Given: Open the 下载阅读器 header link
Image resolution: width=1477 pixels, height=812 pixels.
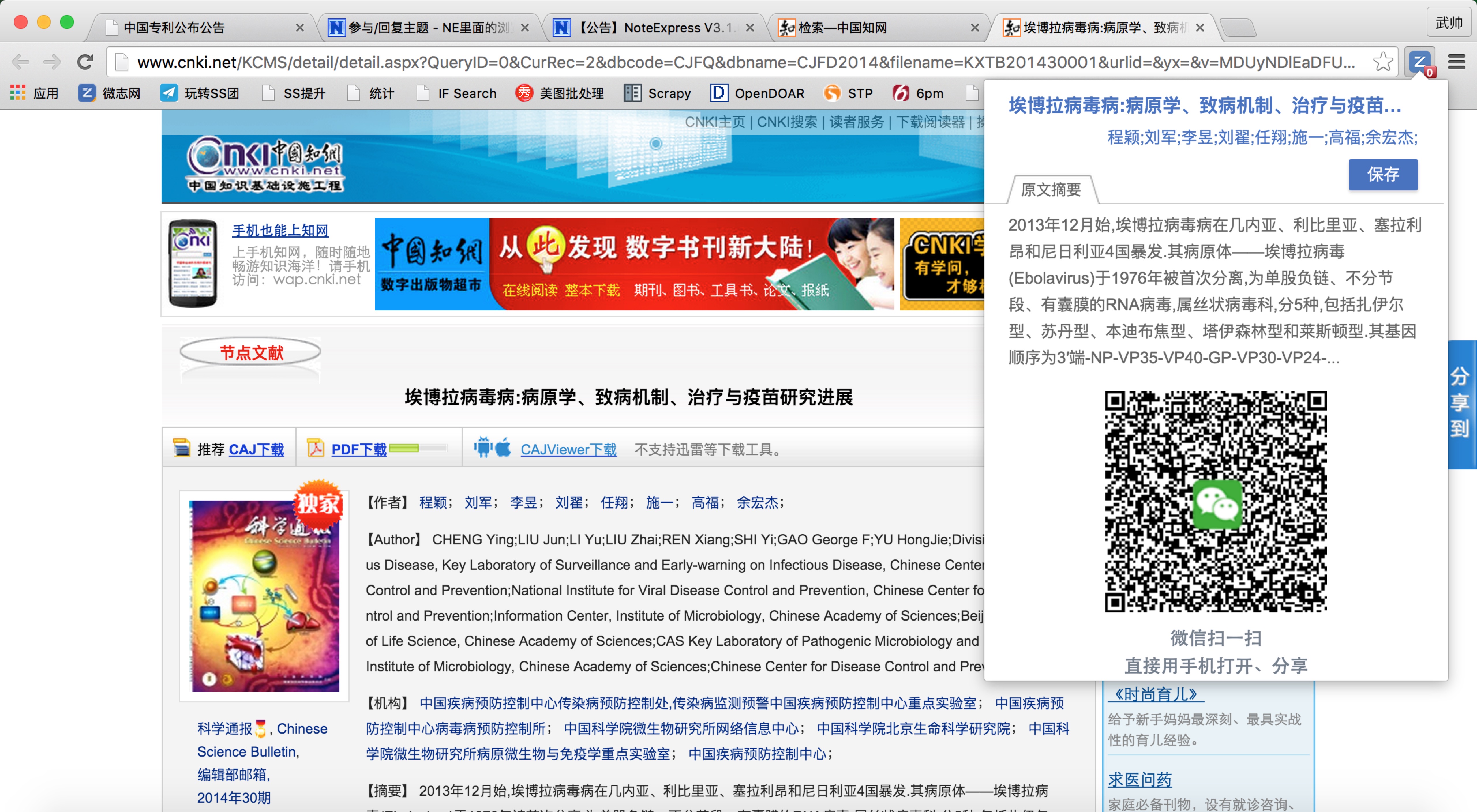Looking at the screenshot, I should (x=931, y=122).
